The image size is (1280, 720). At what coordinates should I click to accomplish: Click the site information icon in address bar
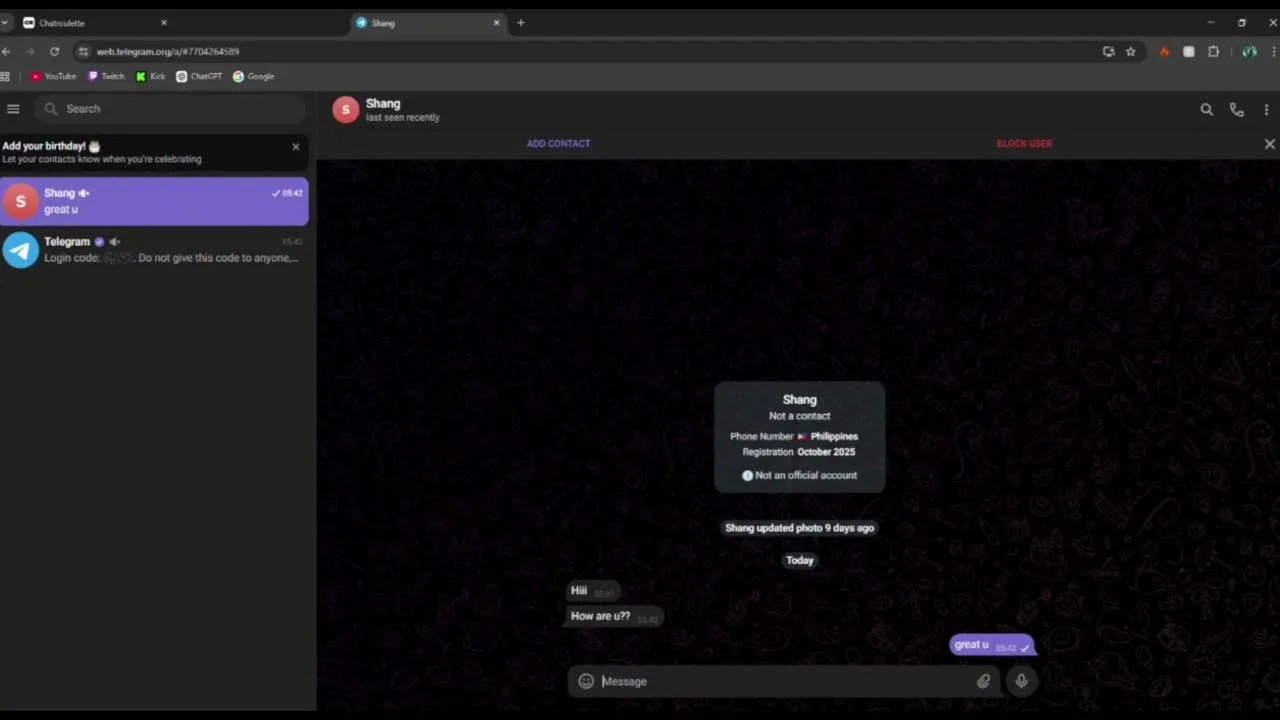coord(83,51)
